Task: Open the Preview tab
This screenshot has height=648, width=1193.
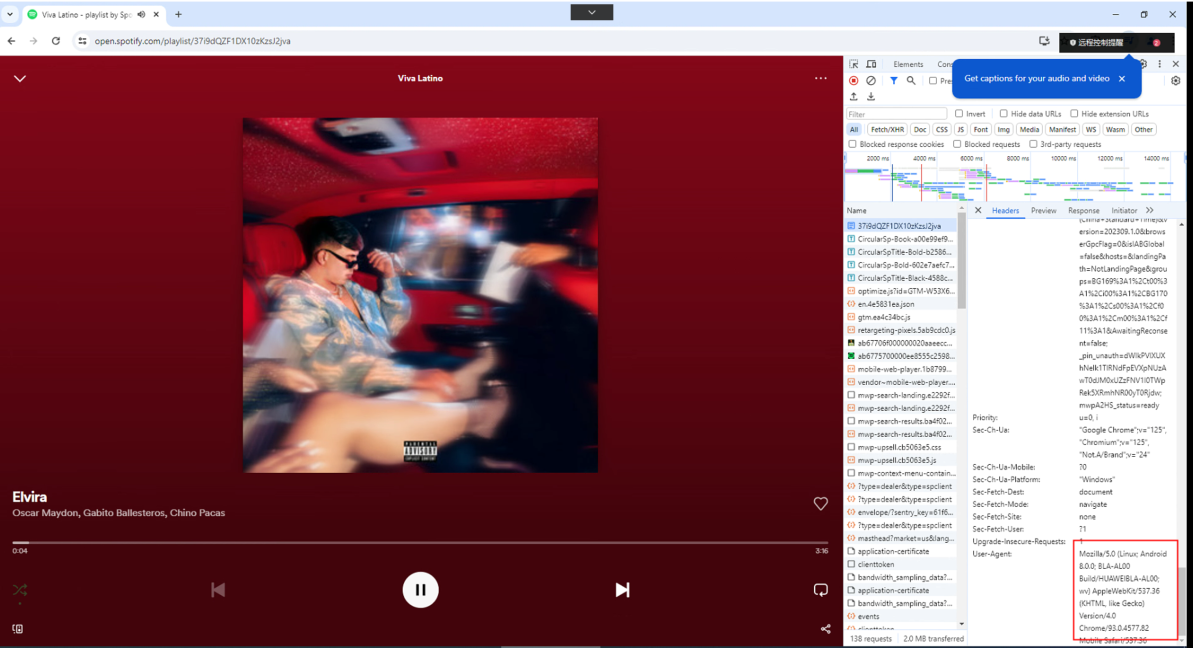Action: pos(1043,211)
